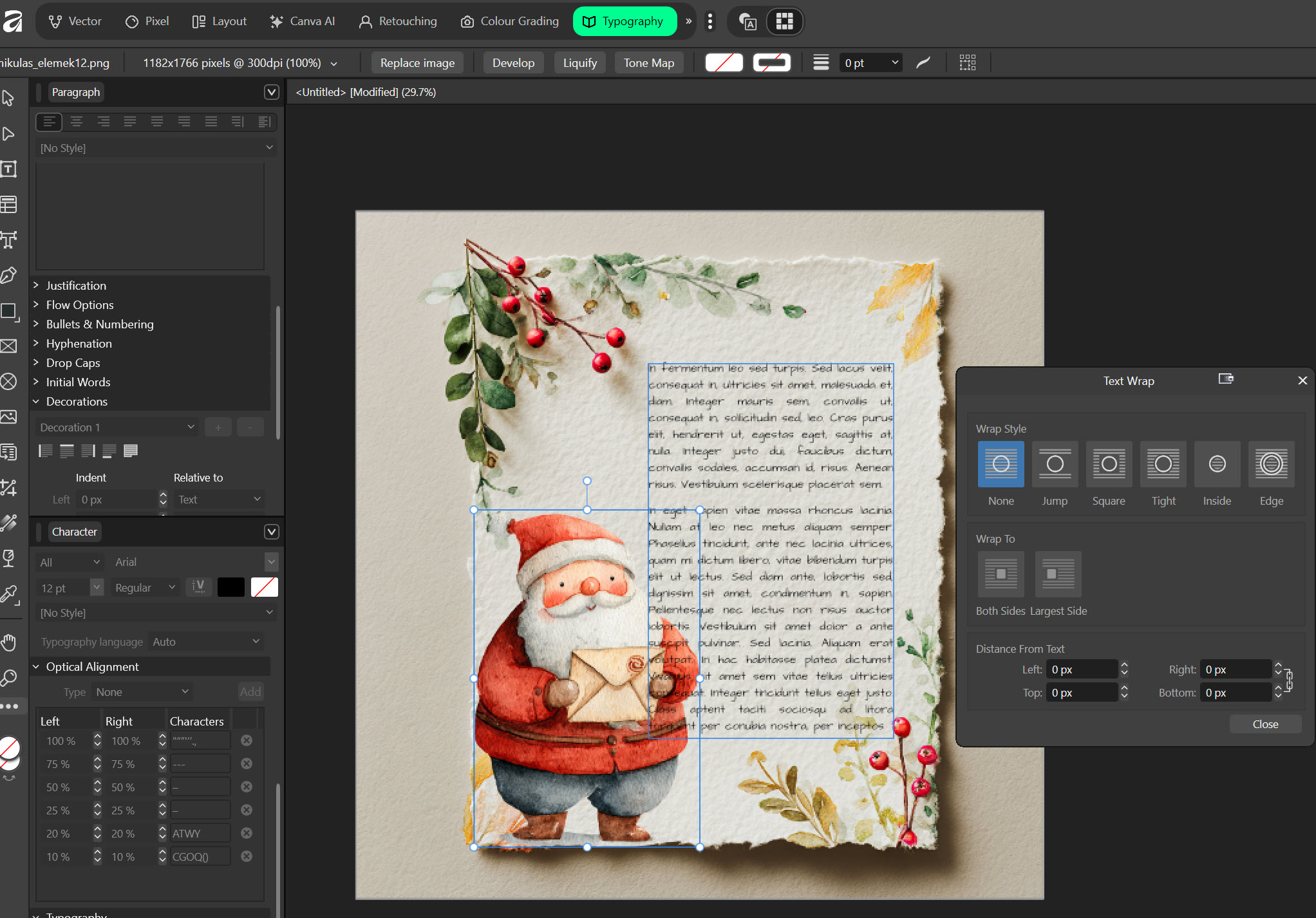
Task: Activate the Hand pan tool
Action: [9, 642]
